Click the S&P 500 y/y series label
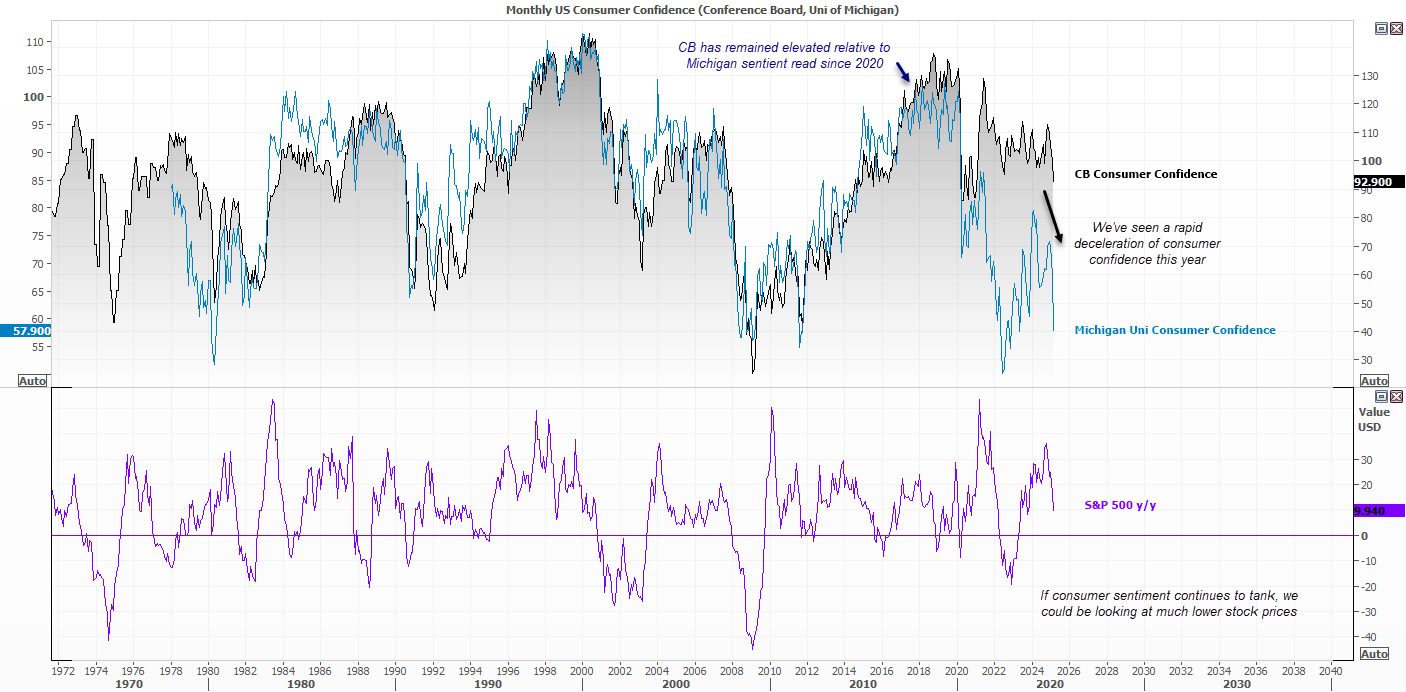This screenshot has width=1406, height=692. (x=1120, y=506)
